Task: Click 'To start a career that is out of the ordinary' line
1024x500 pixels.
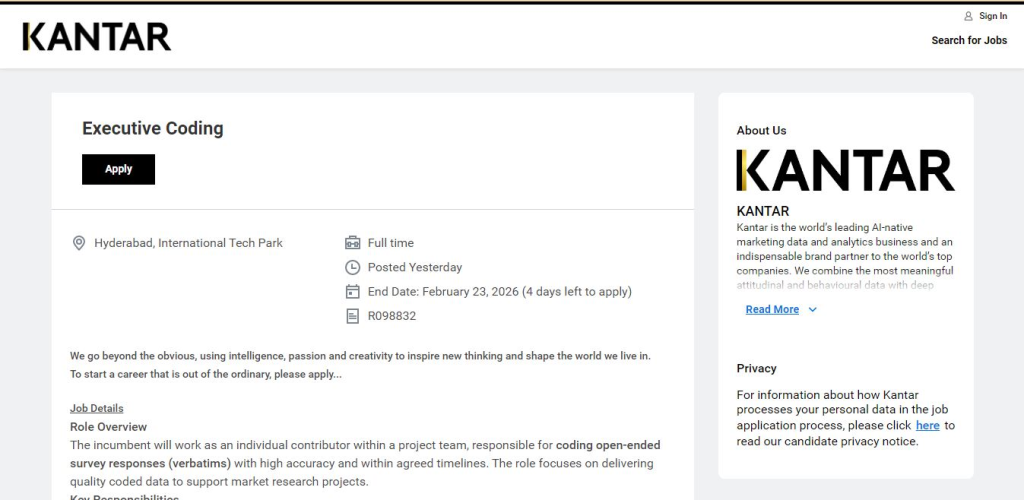Action: click(206, 375)
